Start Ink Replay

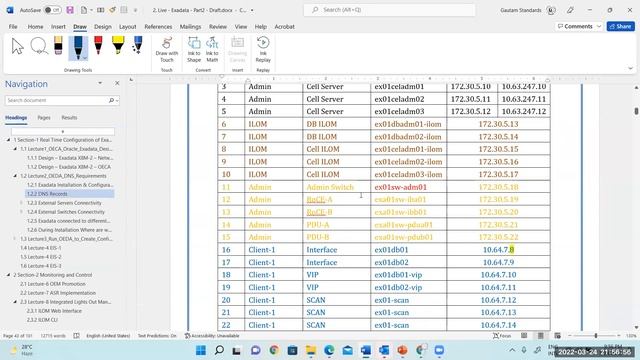click(263, 49)
